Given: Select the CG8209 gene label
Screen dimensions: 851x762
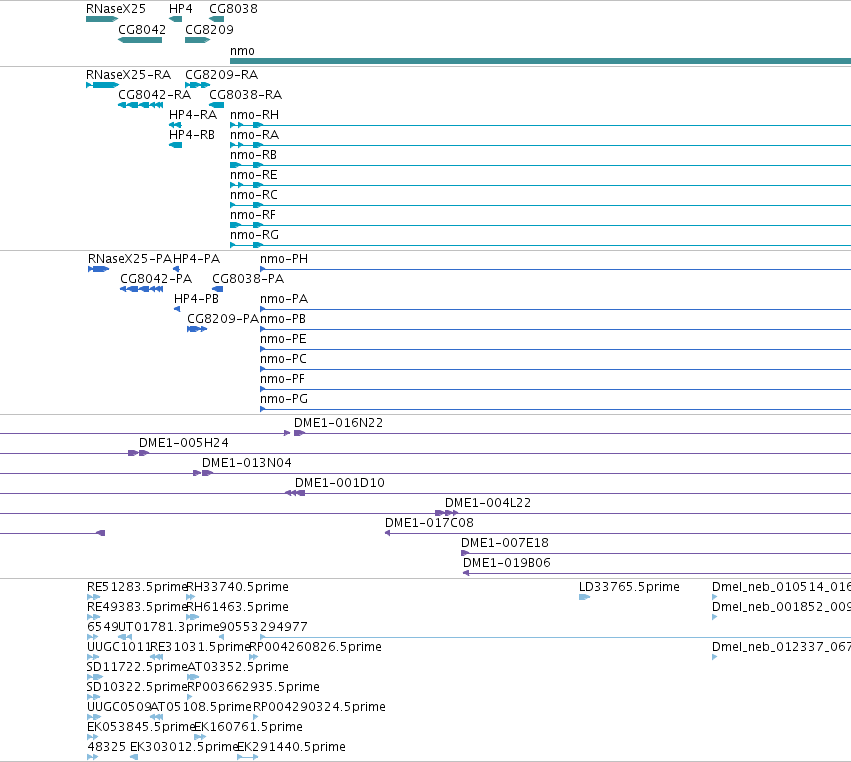Looking at the screenshot, I should [209, 30].
